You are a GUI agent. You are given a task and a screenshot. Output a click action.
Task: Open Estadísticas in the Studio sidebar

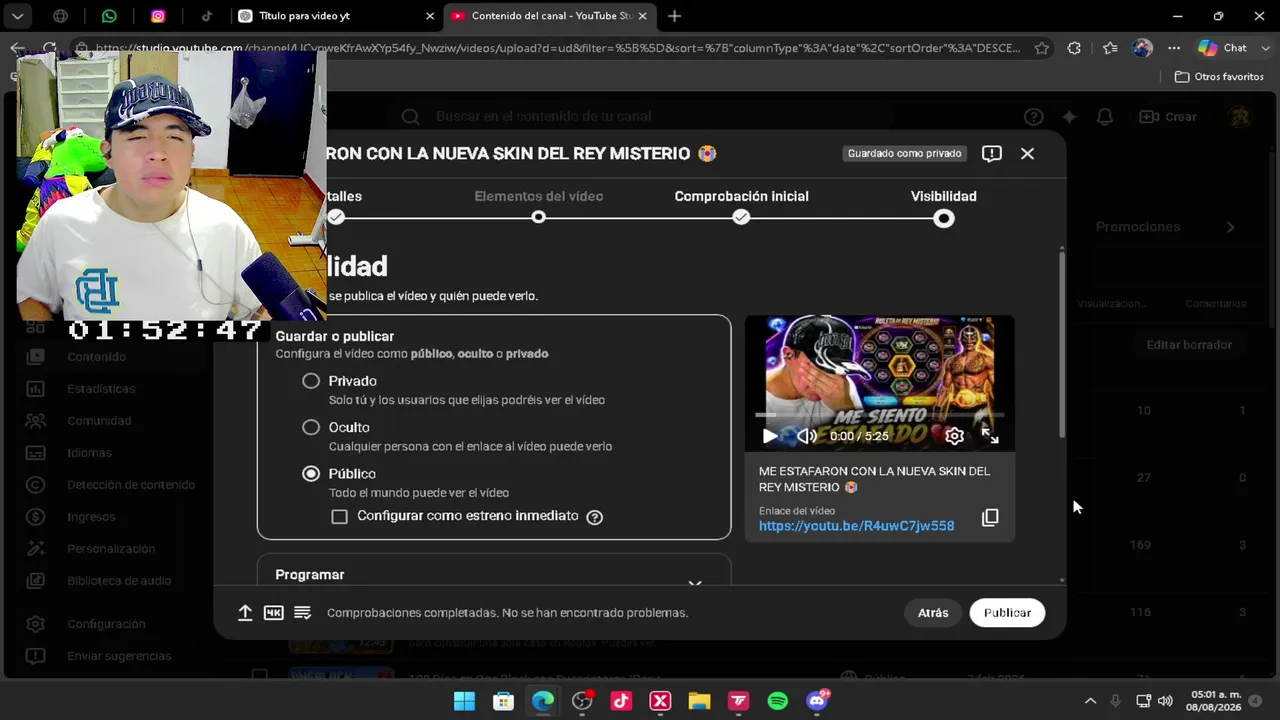[101, 389]
